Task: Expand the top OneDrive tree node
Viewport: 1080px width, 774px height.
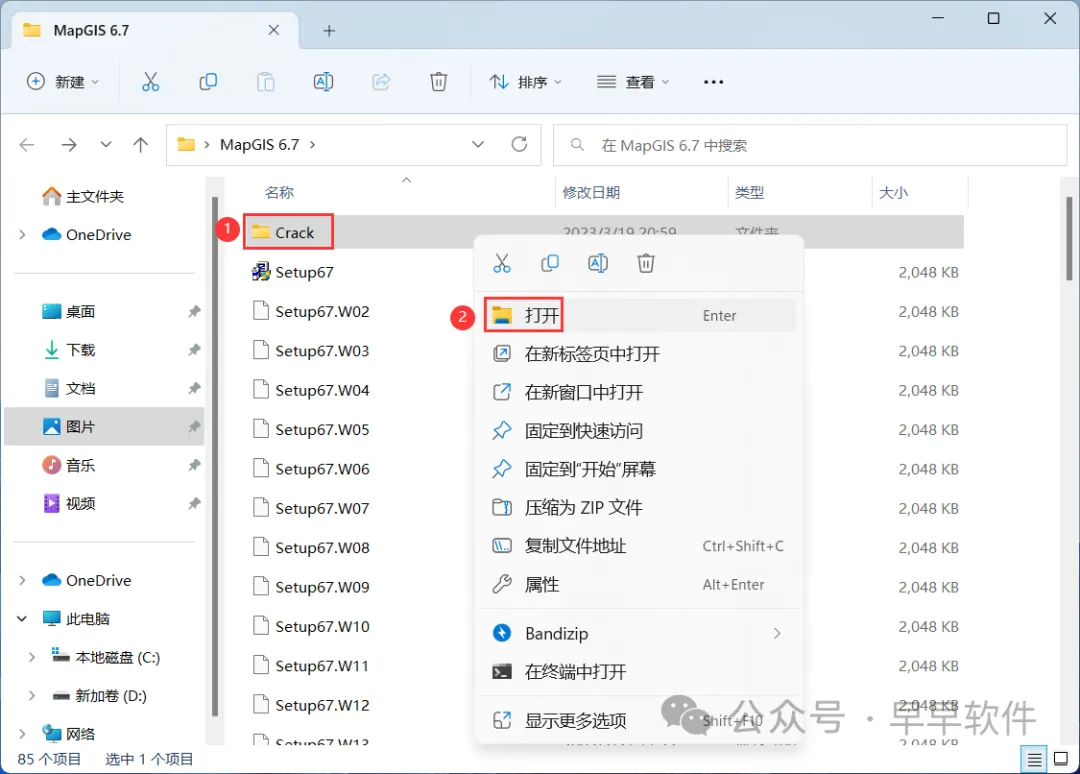Action: tap(22, 235)
